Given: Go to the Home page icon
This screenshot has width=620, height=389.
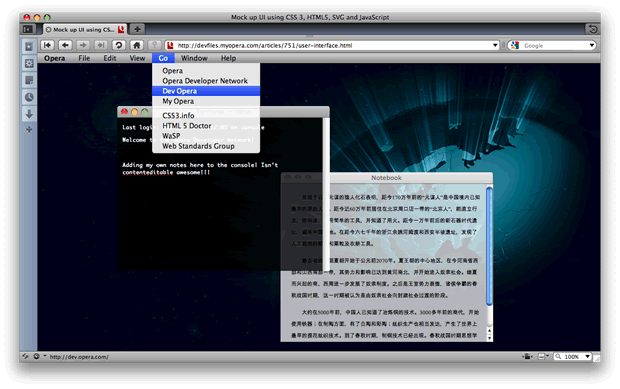Looking at the screenshot, I should pos(136,45).
